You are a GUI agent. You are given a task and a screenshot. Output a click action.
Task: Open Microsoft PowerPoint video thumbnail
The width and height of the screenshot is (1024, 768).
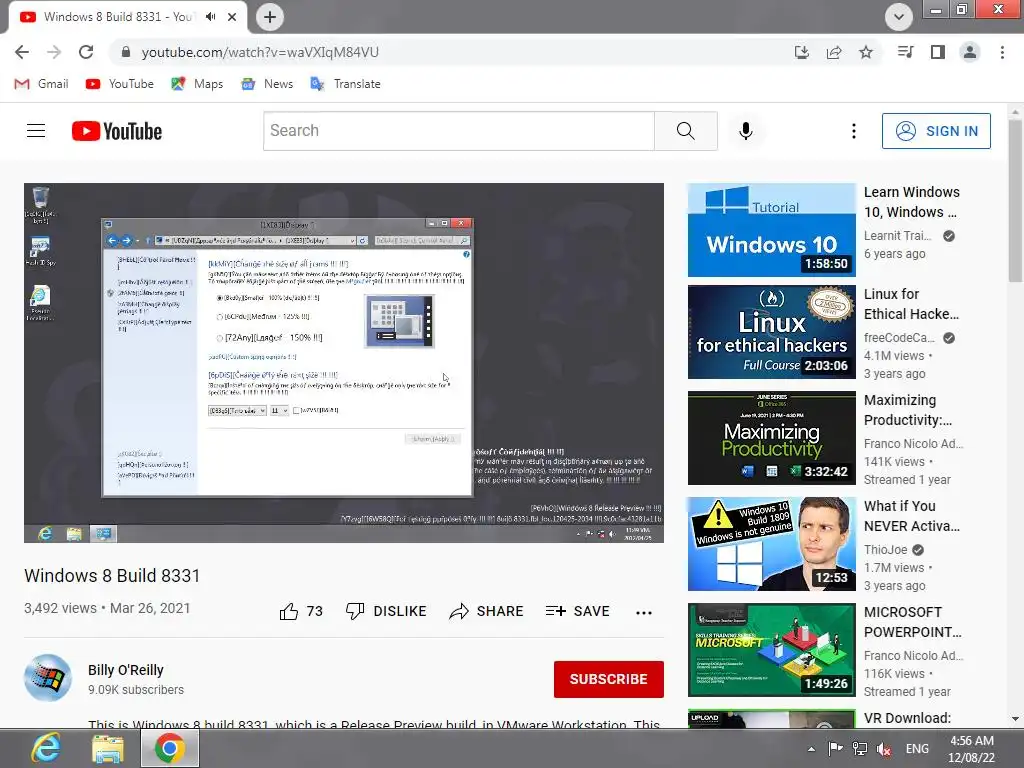pyautogui.click(x=771, y=650)
